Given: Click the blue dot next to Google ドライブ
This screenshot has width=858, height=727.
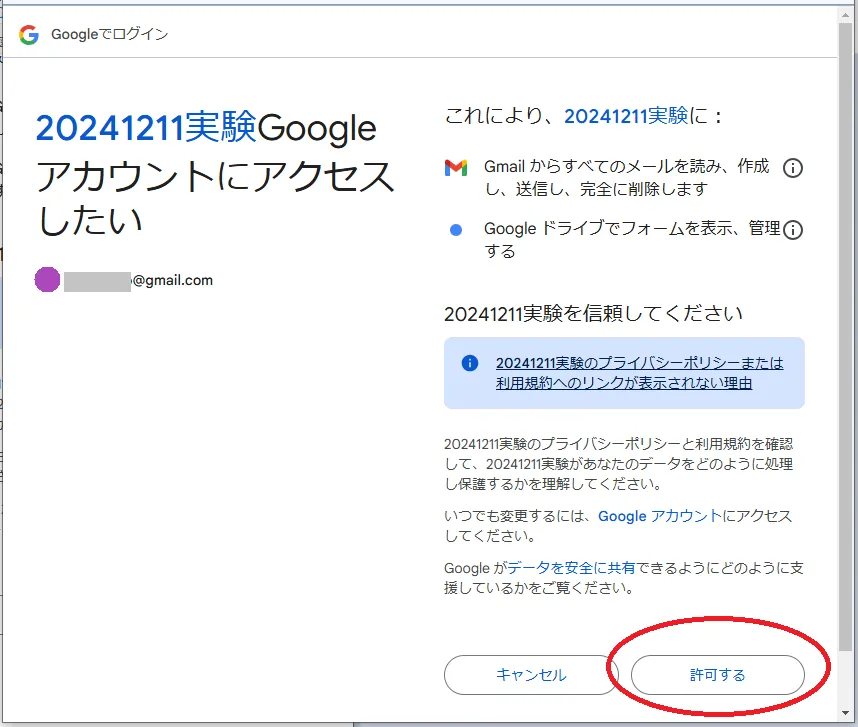Looking at the screenshot, I should (456, 230).
